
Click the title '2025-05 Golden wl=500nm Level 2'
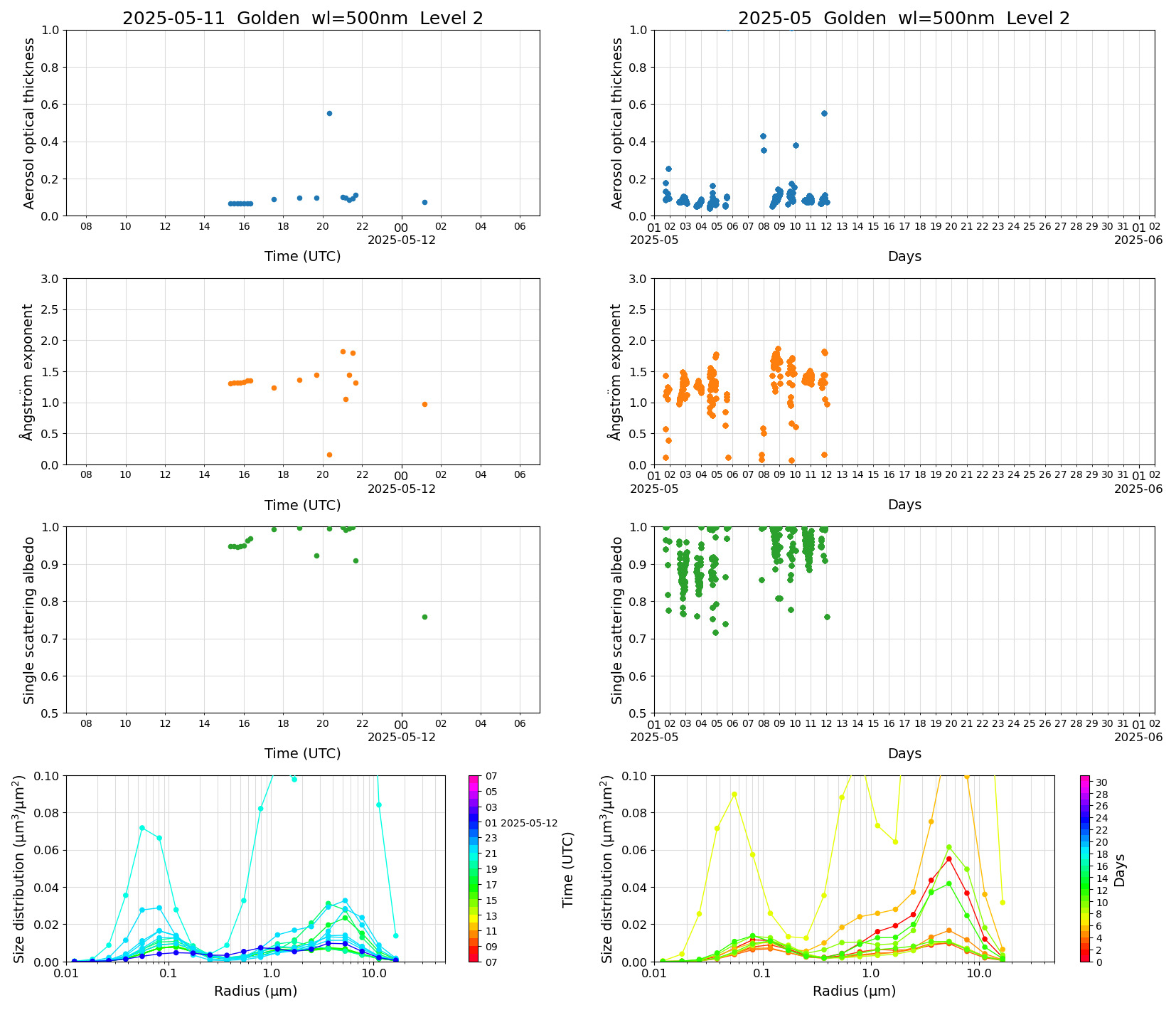(x=904, y=18)
